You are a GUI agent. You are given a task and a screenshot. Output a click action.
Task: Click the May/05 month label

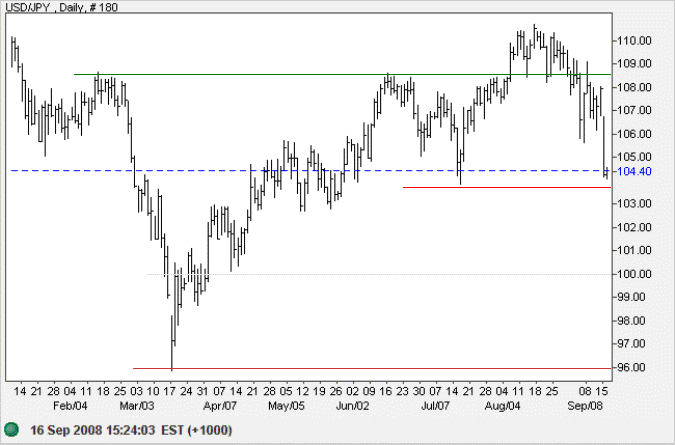pos(286,406)
